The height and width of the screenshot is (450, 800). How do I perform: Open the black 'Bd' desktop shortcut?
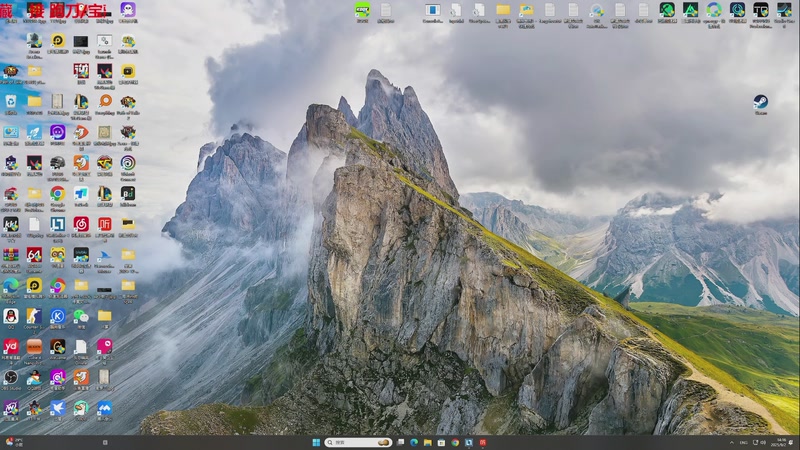tap(128, 194)
